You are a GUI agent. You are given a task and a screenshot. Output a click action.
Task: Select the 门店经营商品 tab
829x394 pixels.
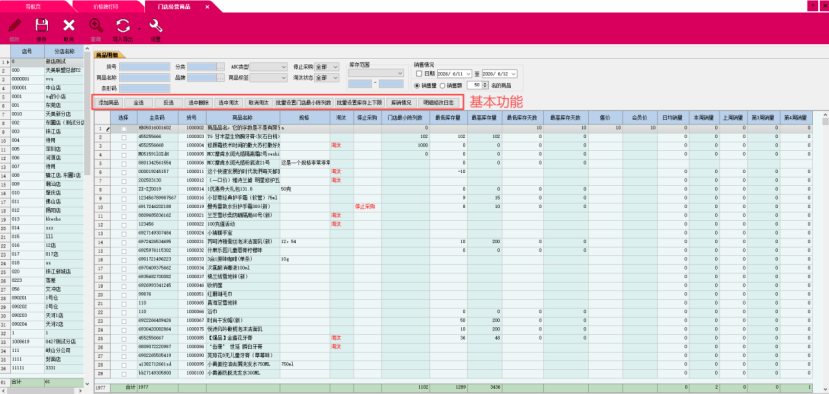pos(174,7)
